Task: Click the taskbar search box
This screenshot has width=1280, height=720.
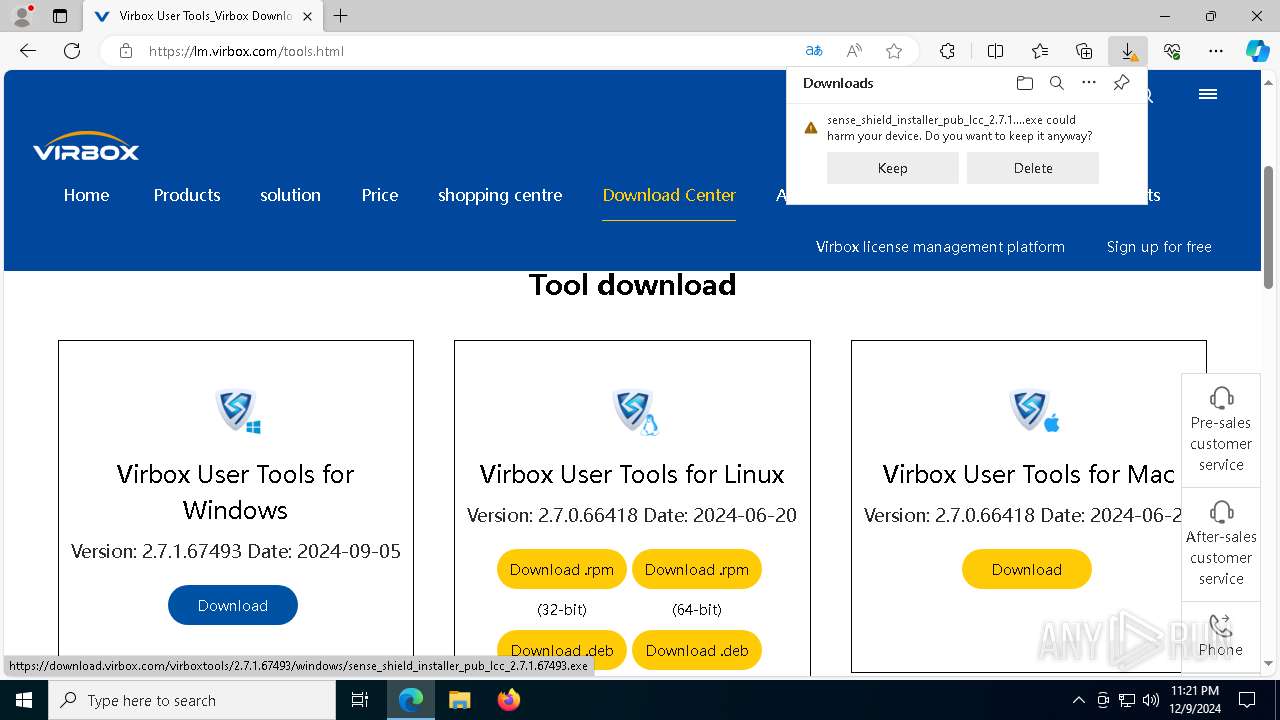Action: [192, 700]
